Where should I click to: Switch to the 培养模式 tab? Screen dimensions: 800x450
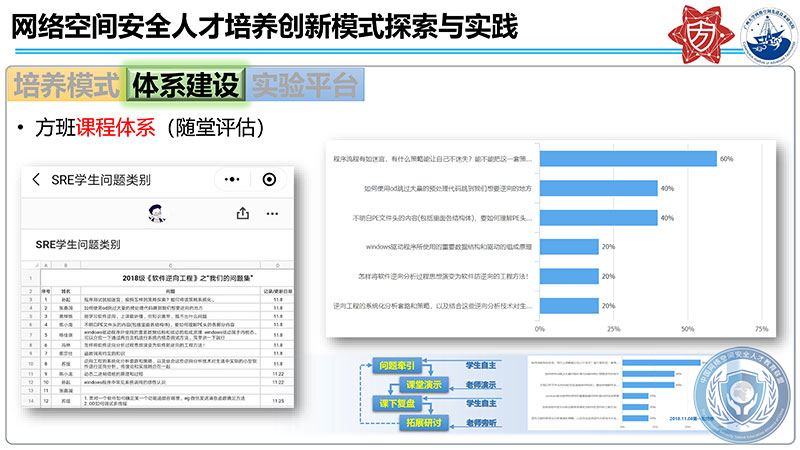point(66,85)
